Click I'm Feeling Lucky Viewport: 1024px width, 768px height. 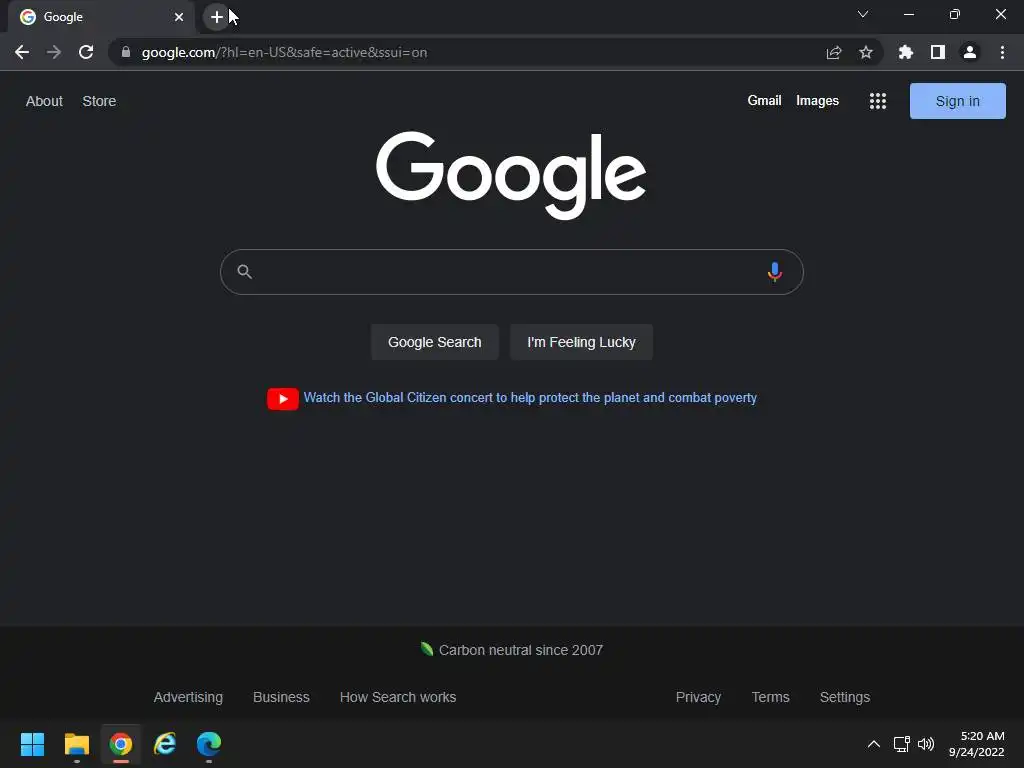pos(581,342)
